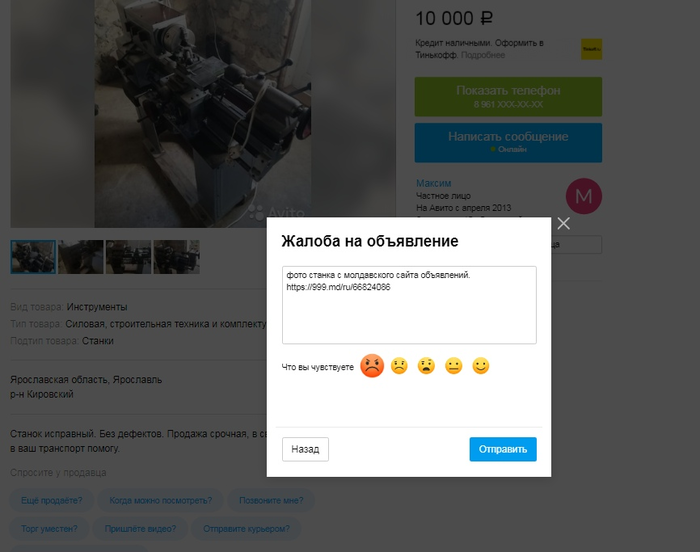Select the neutral face emoji

coord(454,366)
